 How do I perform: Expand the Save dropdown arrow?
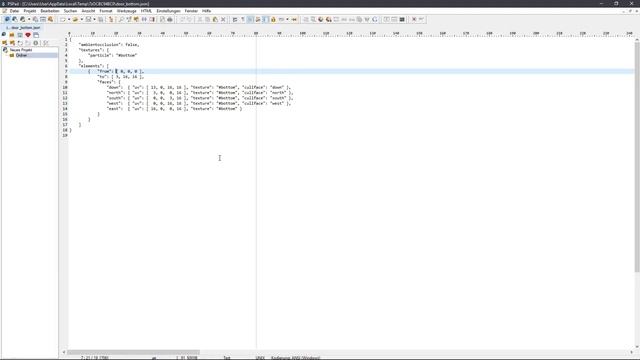coord(94,19)
